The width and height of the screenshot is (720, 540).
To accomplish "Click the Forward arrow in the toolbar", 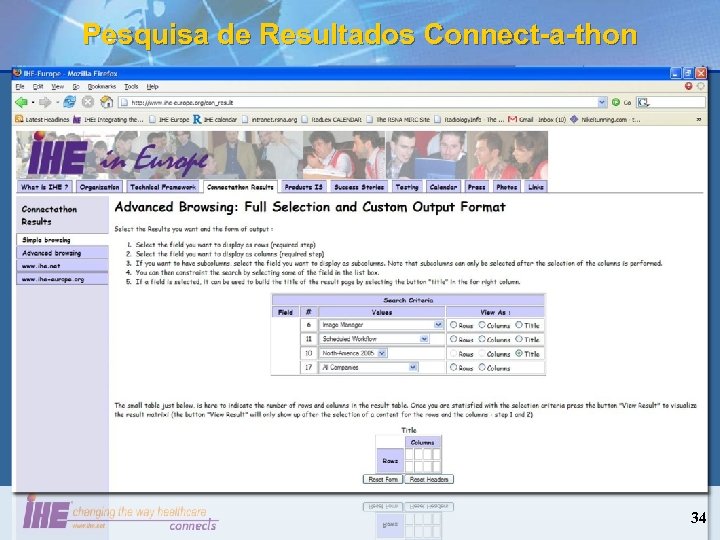I will [45, 102].
